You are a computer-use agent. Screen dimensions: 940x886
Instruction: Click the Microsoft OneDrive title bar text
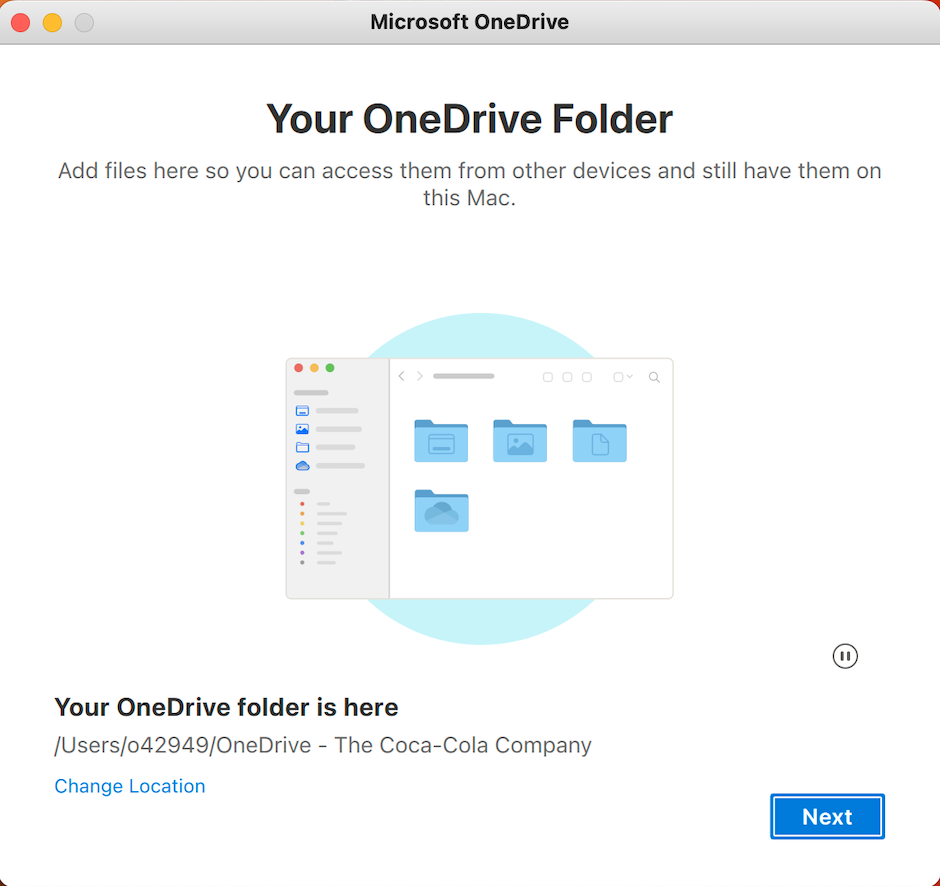tap(469, 22)
